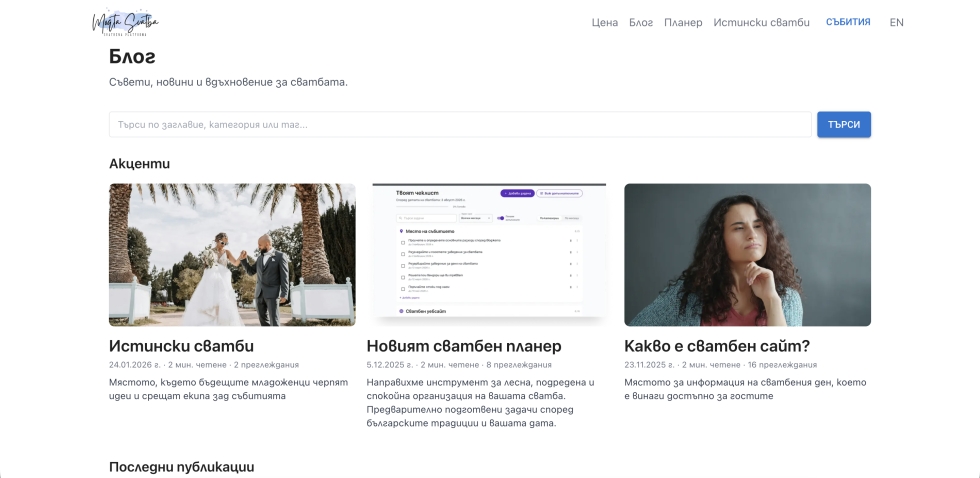Open the checklist planner screenshot thumbnail

(x=489, y=255)
